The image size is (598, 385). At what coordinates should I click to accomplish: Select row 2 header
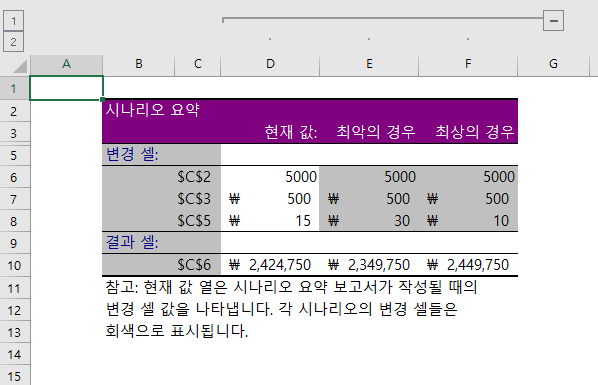(x=14, y=111)
